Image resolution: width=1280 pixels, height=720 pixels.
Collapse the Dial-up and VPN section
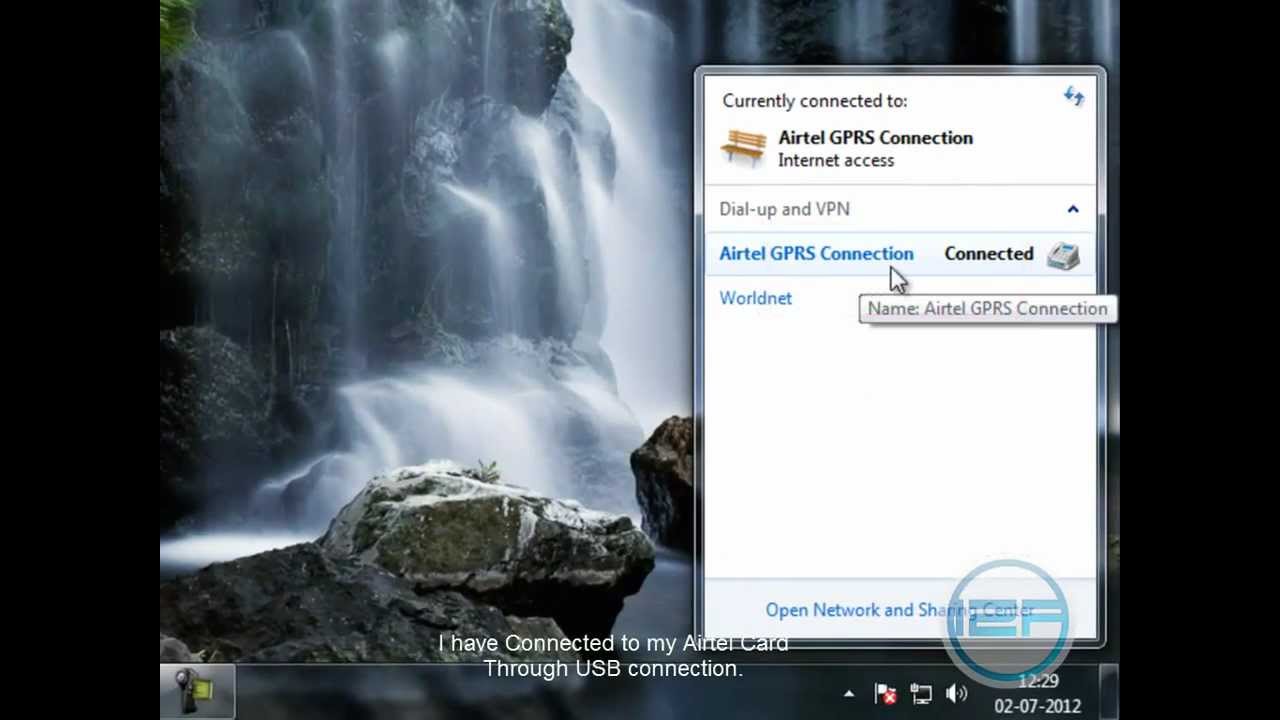point(1073,209)
